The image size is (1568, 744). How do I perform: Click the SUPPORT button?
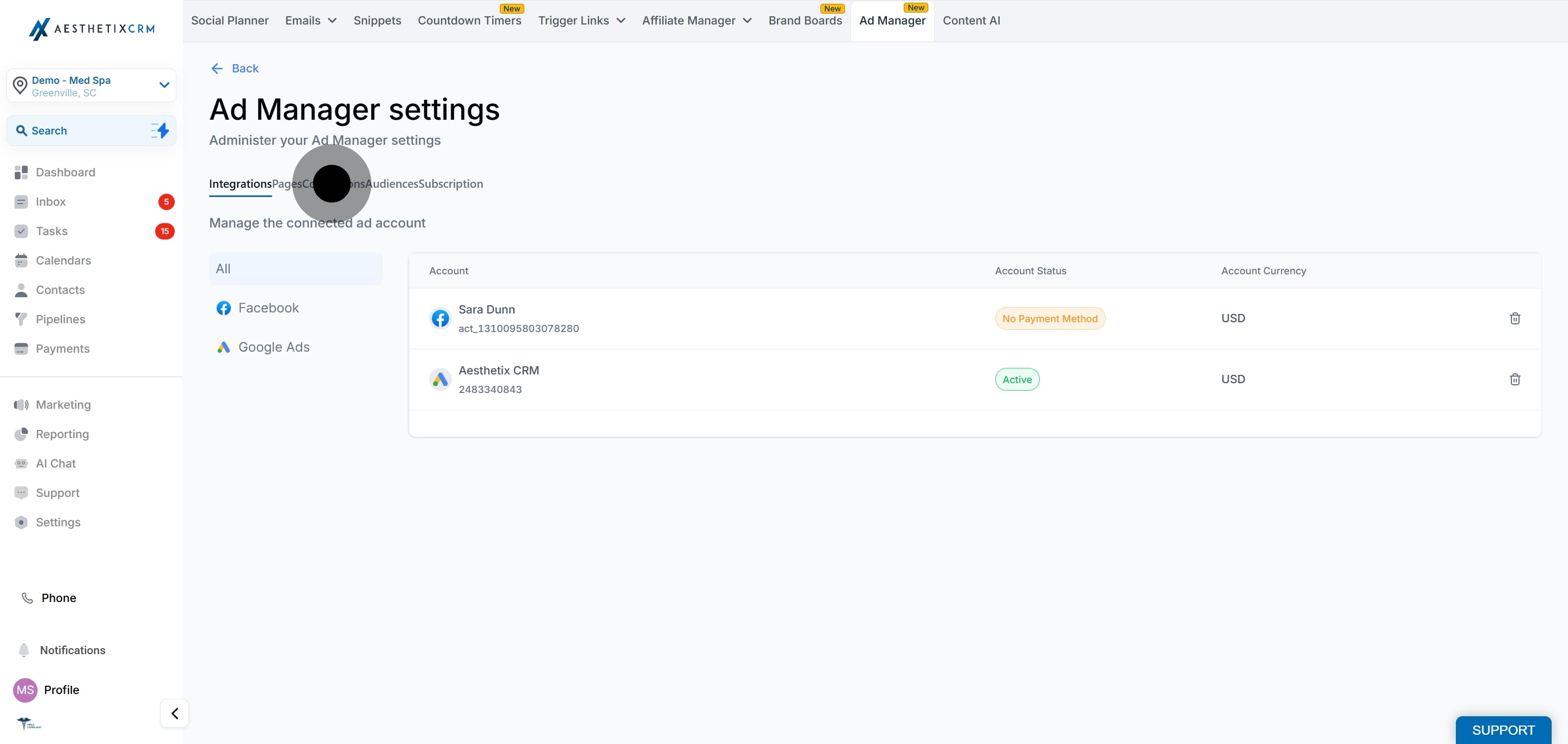(x=1503, y=729)
